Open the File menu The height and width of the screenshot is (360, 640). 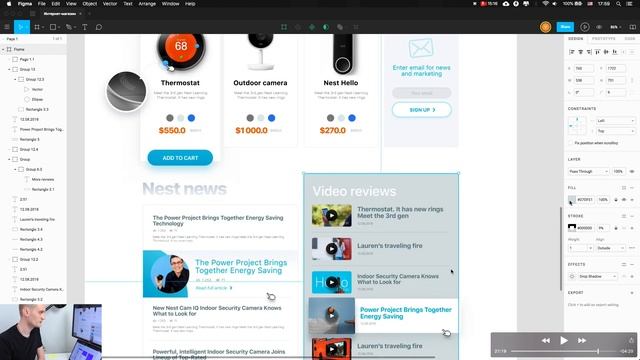42,4
